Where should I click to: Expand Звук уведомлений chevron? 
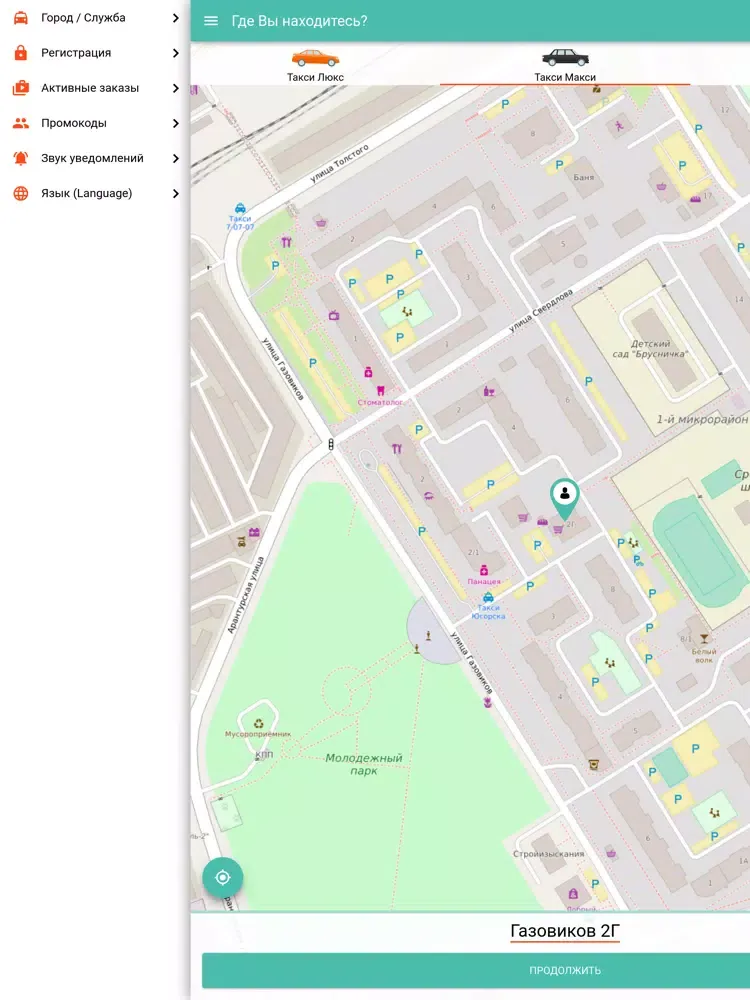tap(175, 158)
